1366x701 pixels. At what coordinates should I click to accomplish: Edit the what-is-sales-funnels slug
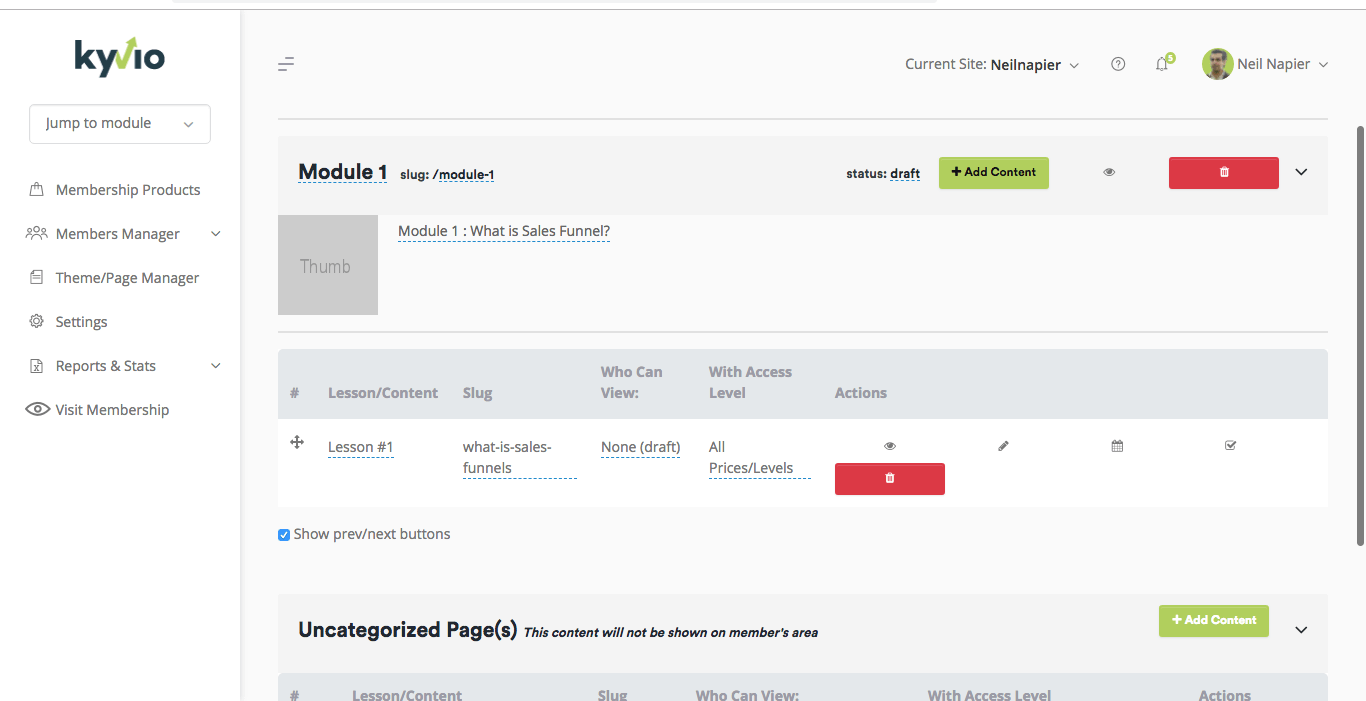pos(519,457)
